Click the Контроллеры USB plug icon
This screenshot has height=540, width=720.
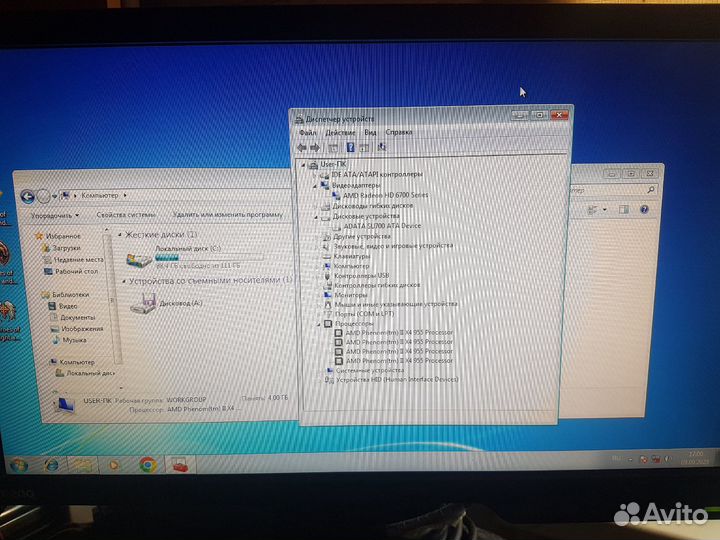327,276
